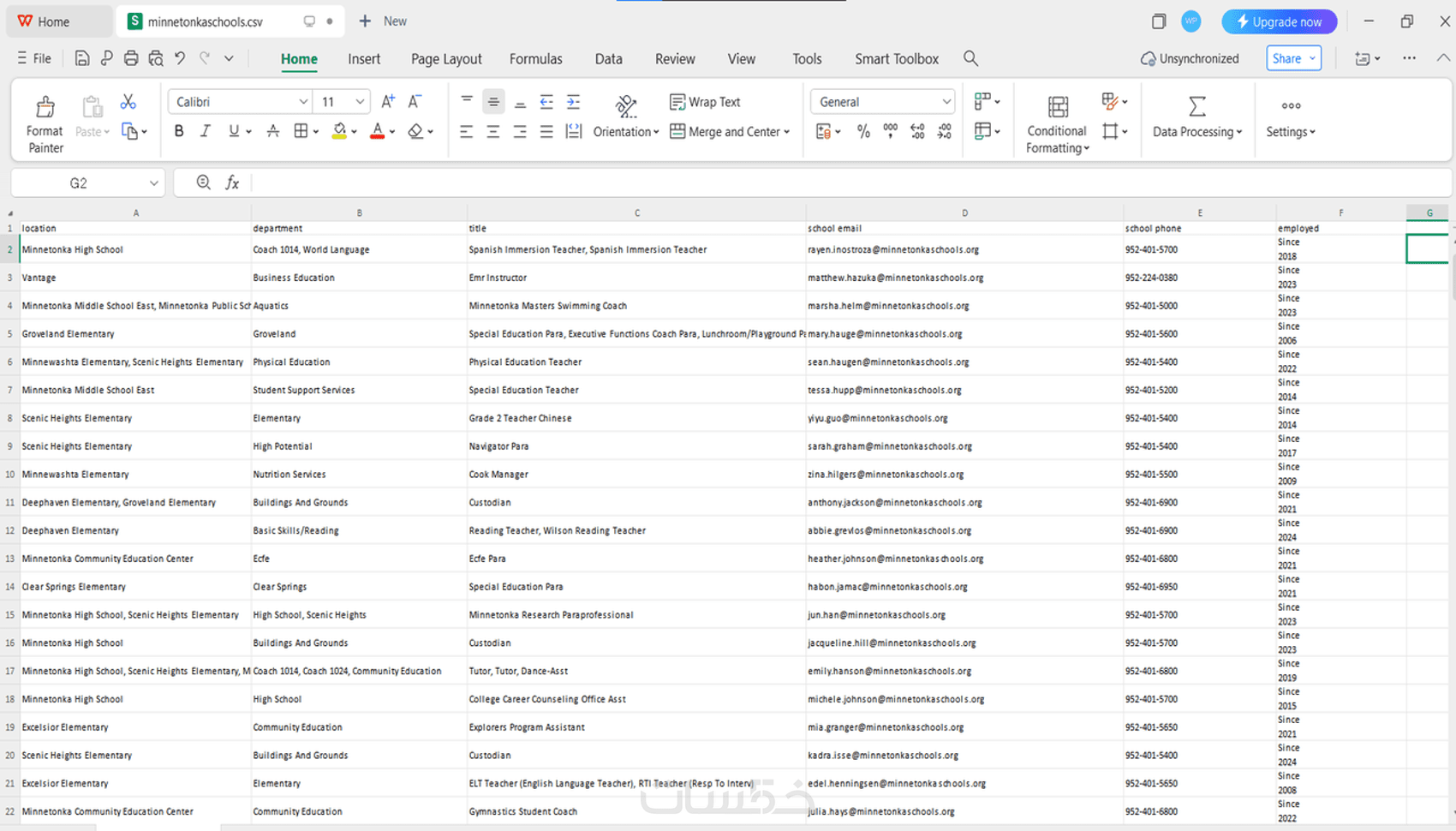Toggle Bold formatting
Viewport: 1456px width, 831px height.
(179, 131)
